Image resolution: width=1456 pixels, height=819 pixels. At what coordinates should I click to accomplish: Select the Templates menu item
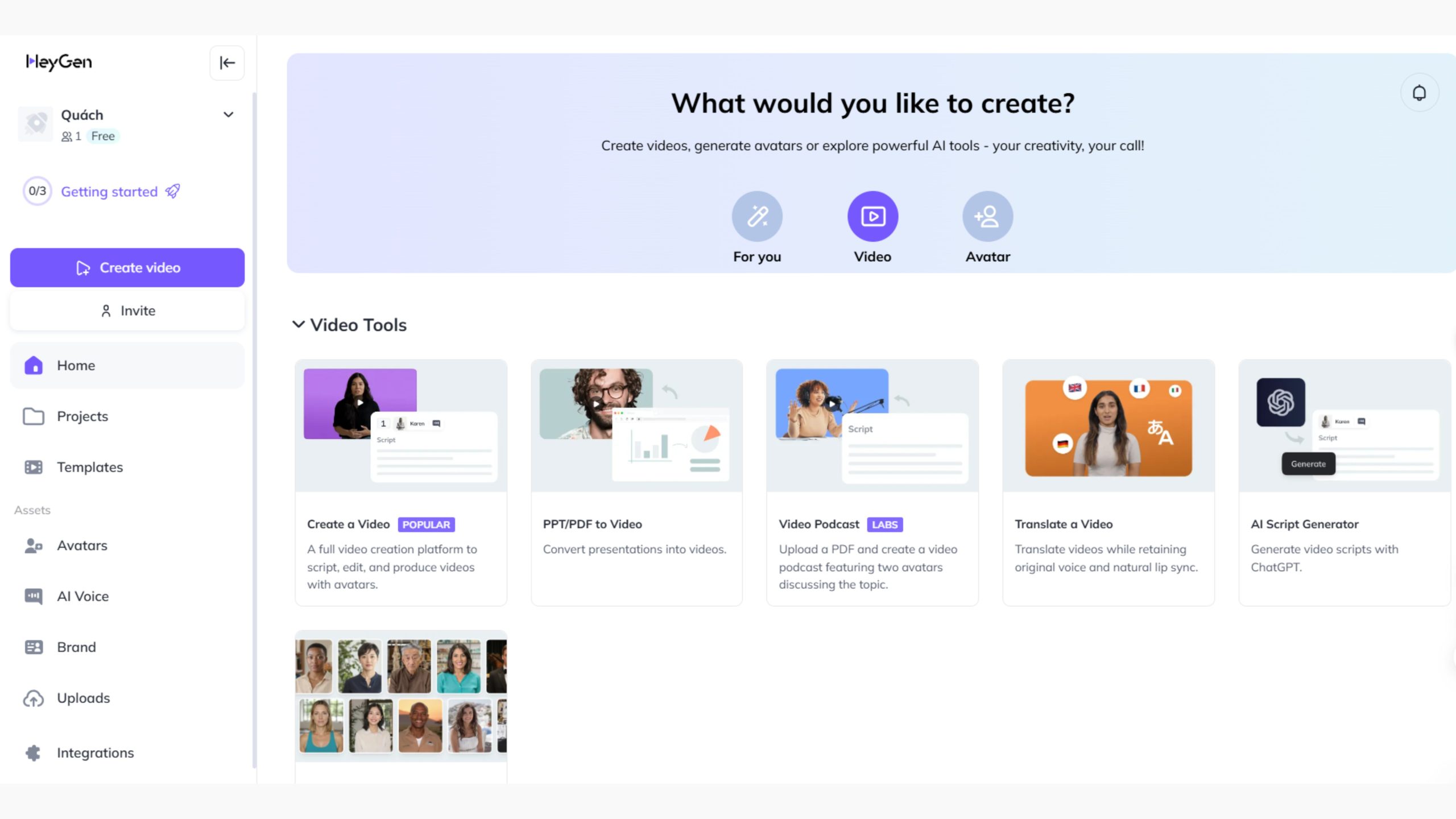coord(90,467)
